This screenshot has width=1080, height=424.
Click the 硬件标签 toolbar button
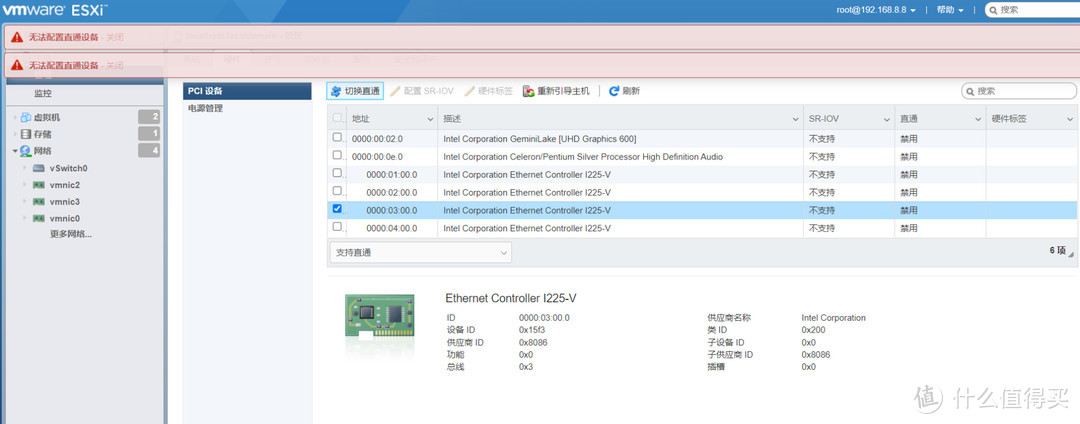pos(488,91)
